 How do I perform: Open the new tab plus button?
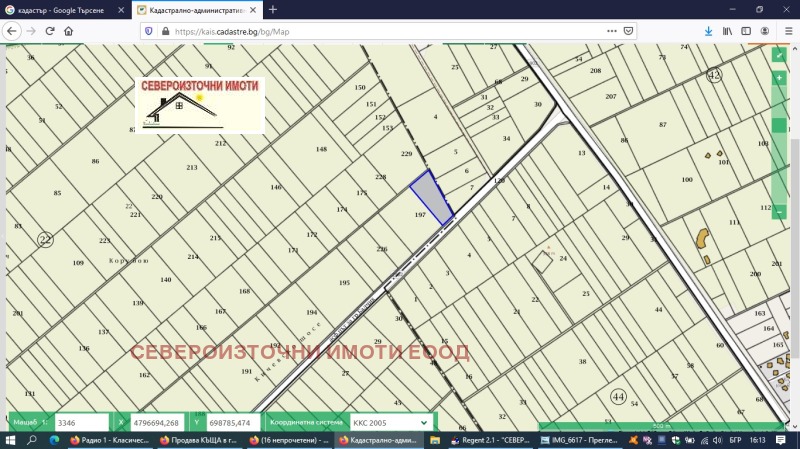coord(273,9)
